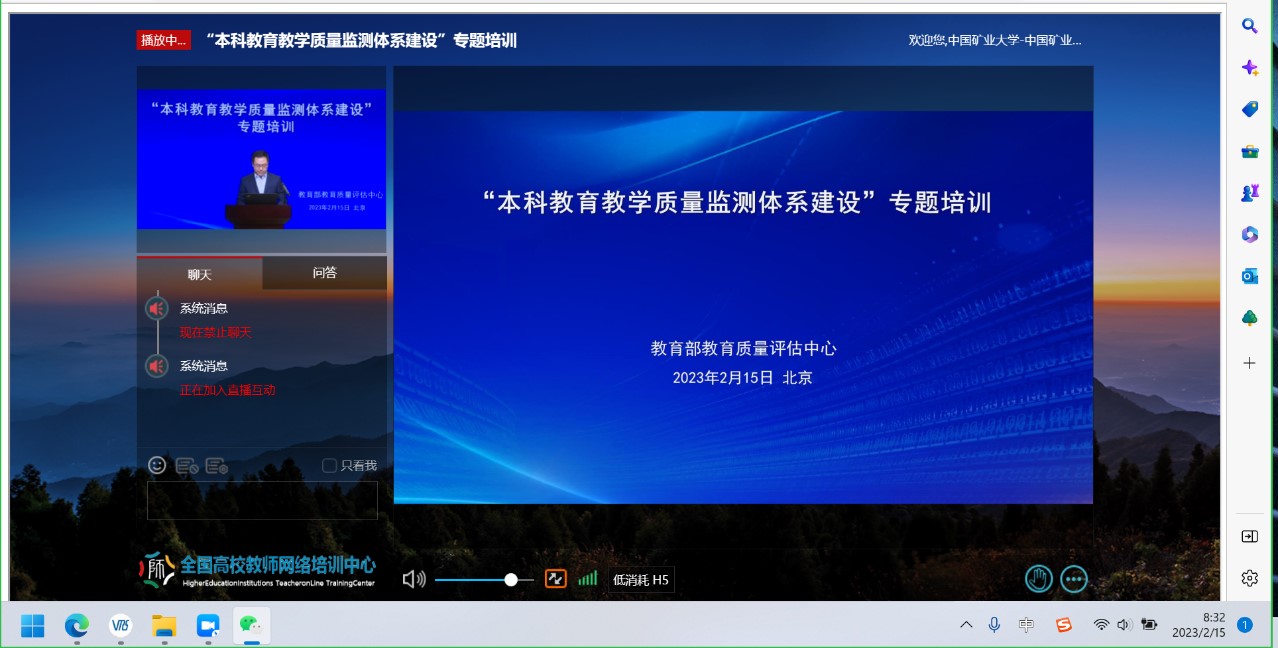Open the three-dot more options button
This screenshot has height=648, width=1278.
1074,579
